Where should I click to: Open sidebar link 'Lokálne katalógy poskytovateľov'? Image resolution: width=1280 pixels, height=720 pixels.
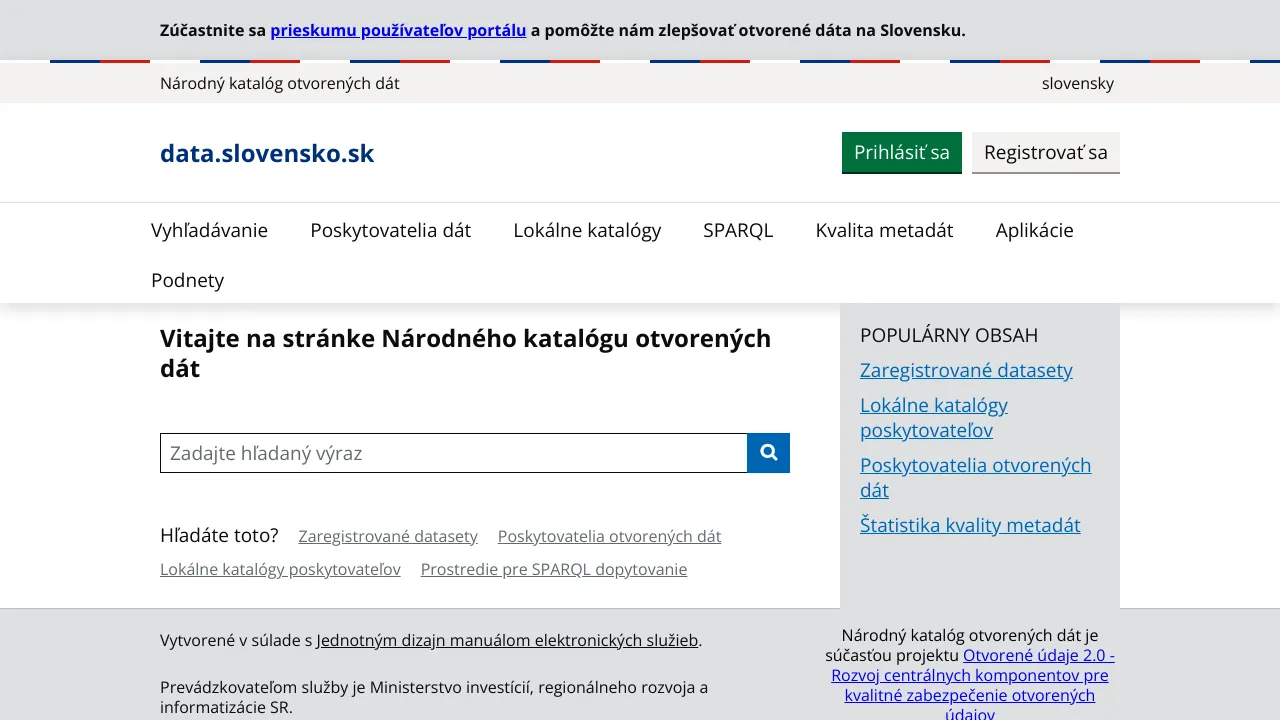click(934, 418)
